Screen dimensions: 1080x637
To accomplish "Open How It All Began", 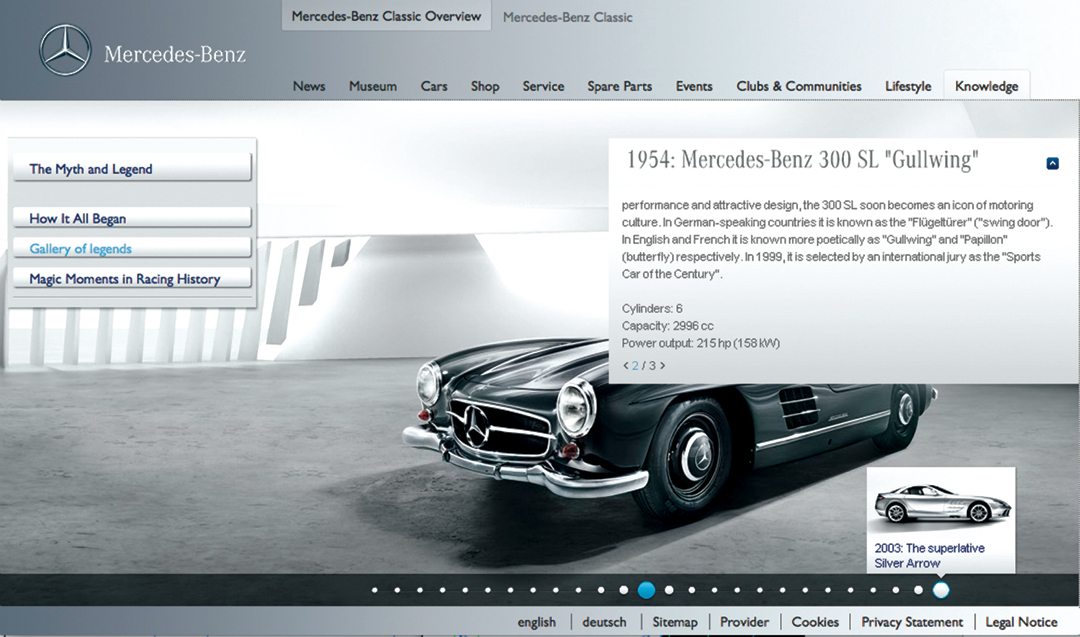I will (132, 218).
